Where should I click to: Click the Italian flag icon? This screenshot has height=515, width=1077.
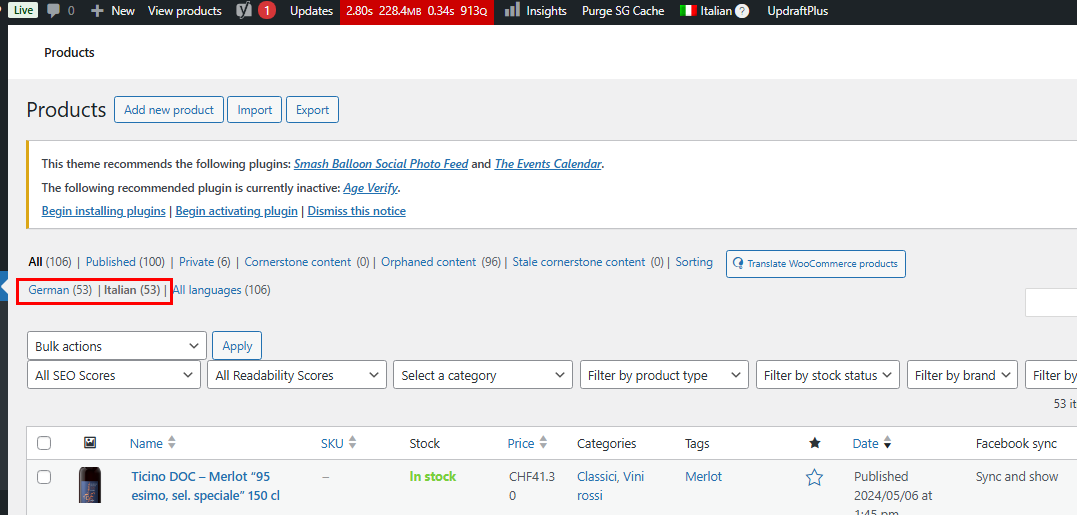pyautogui.click(x=688, y=11)
